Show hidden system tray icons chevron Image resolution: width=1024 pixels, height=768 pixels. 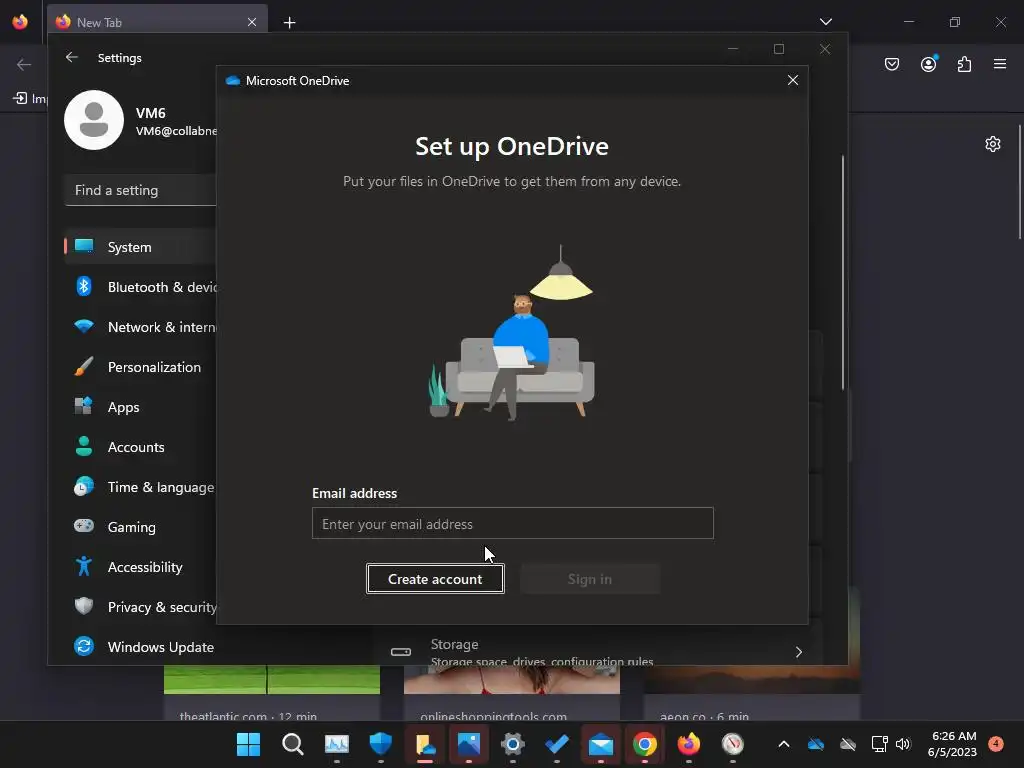[x=784, y=744]
